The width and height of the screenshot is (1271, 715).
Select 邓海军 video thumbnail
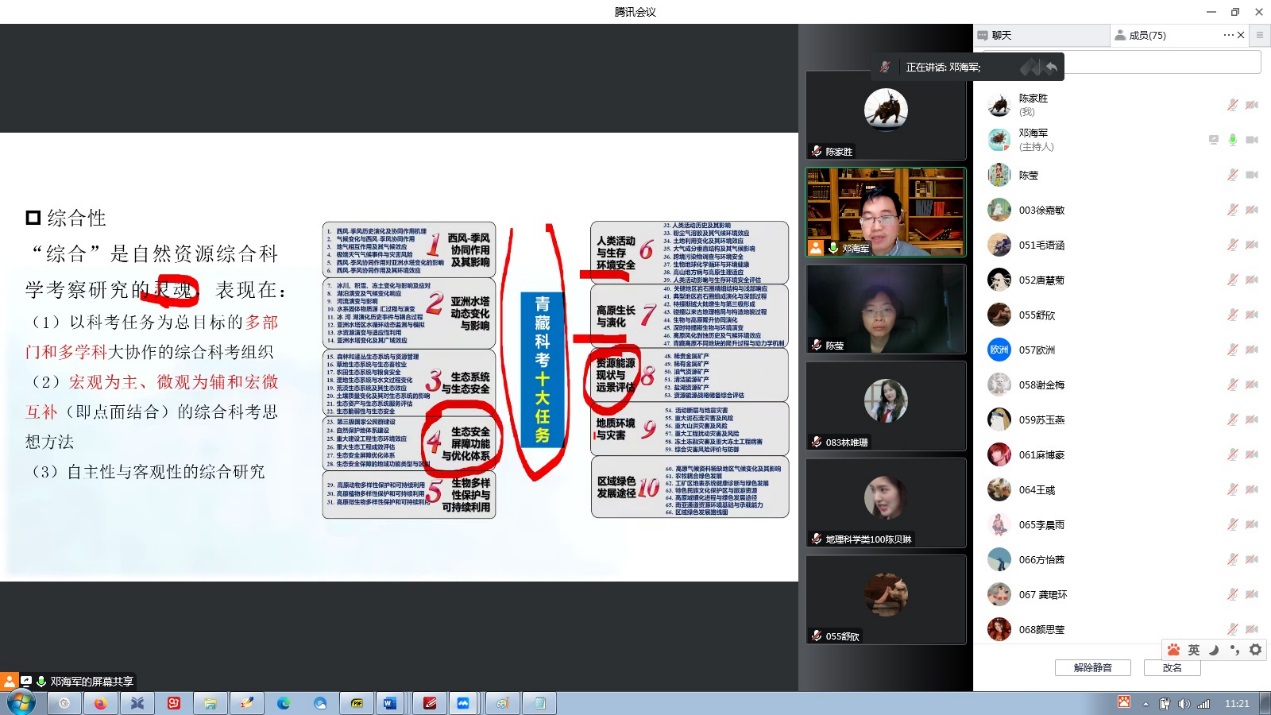(x=886, y=212)
